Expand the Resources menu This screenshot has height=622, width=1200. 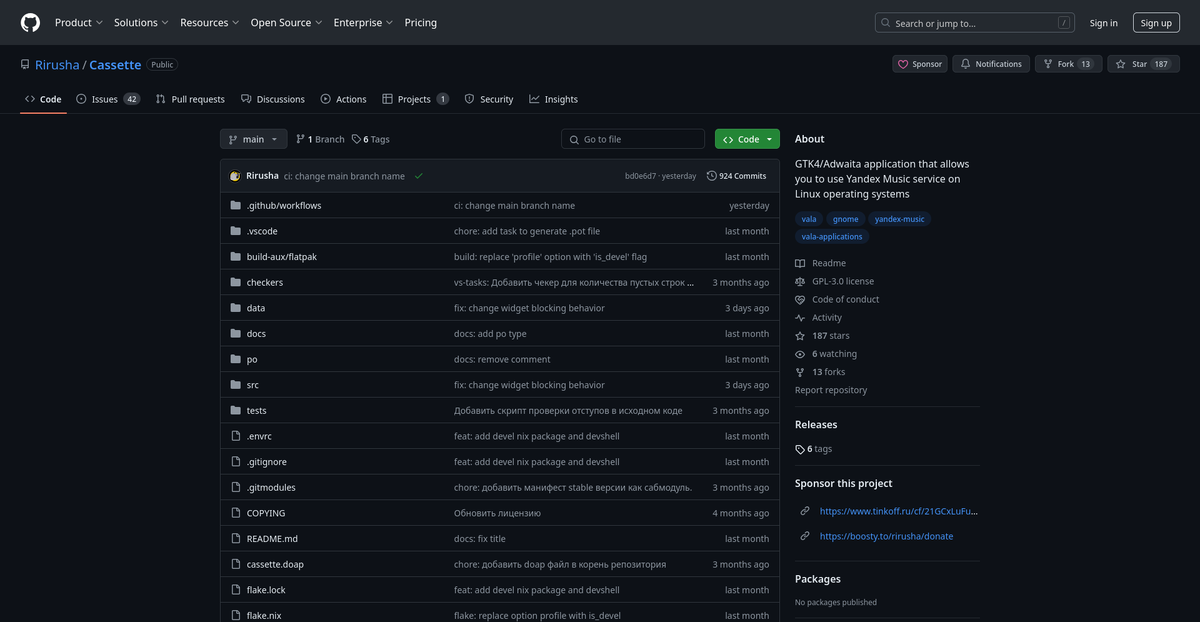point(209,22)
